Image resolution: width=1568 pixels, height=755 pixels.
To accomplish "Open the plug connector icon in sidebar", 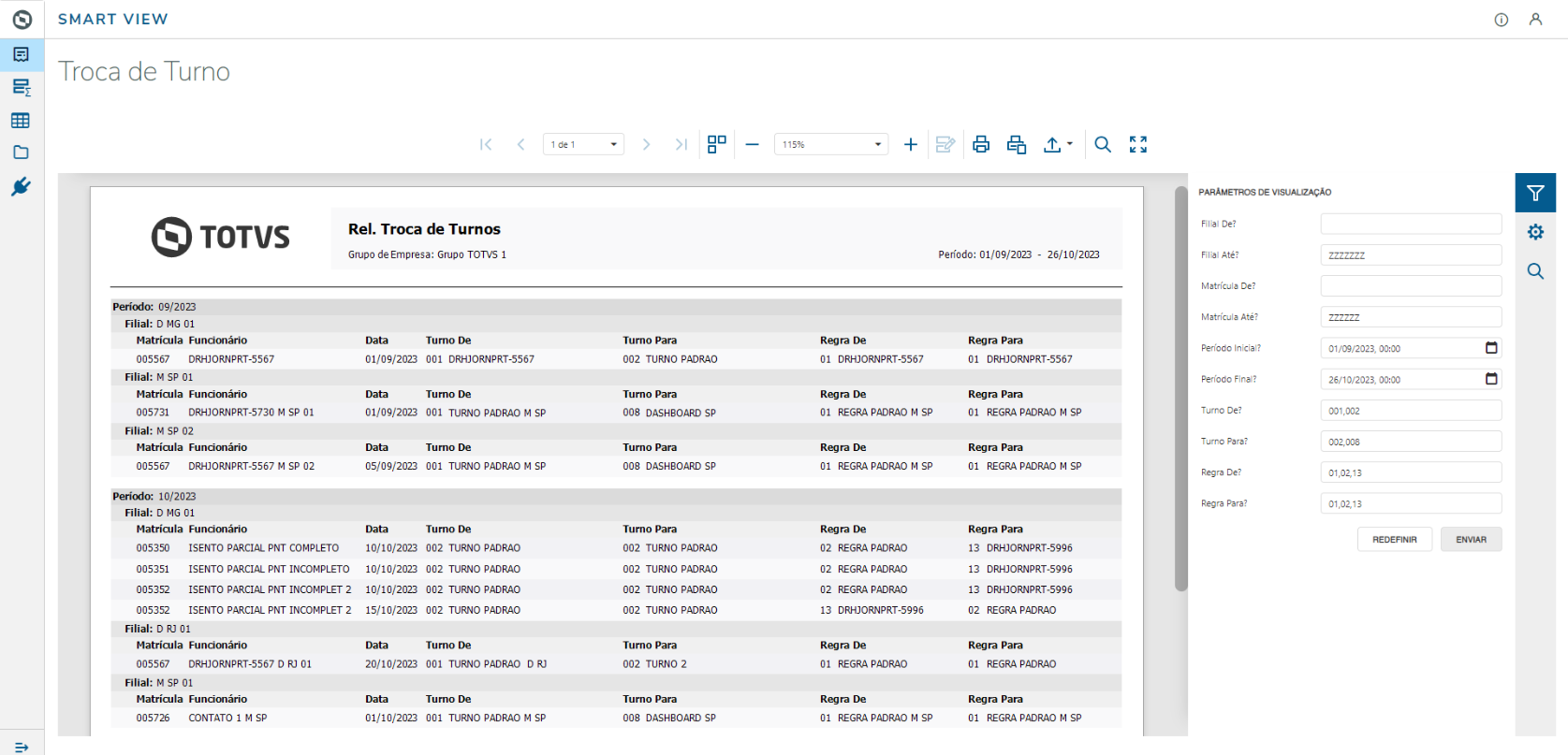I will 21,186.
